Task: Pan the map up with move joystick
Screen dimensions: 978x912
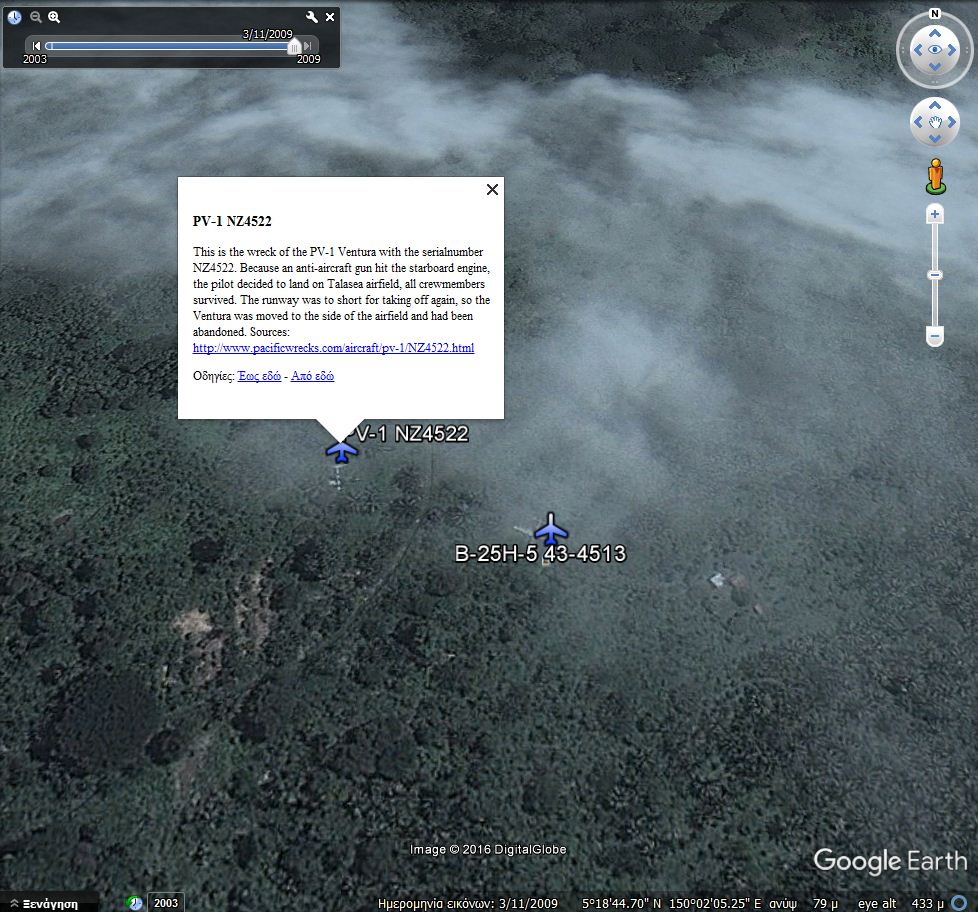Action: tap(934, 105)
